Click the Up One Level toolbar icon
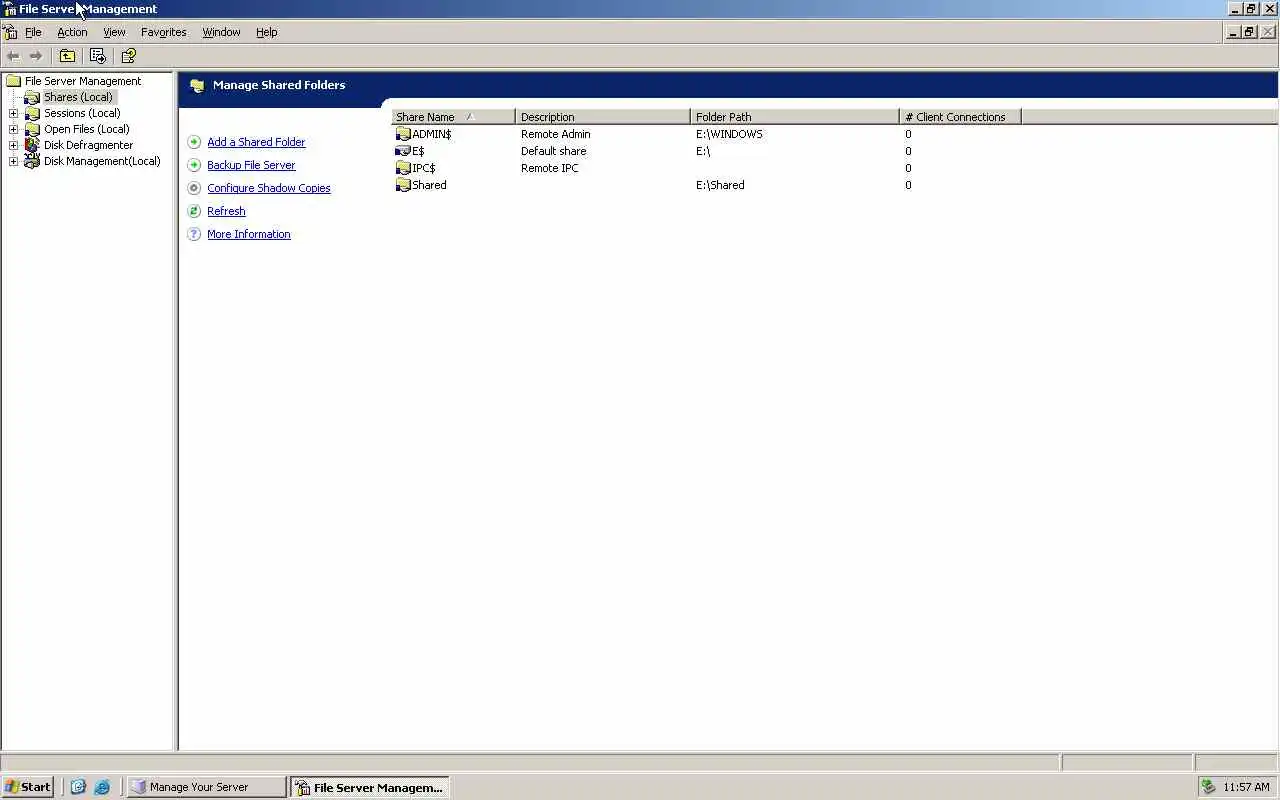This screenshot has width=1280, height=800. (x=67, y=56)
